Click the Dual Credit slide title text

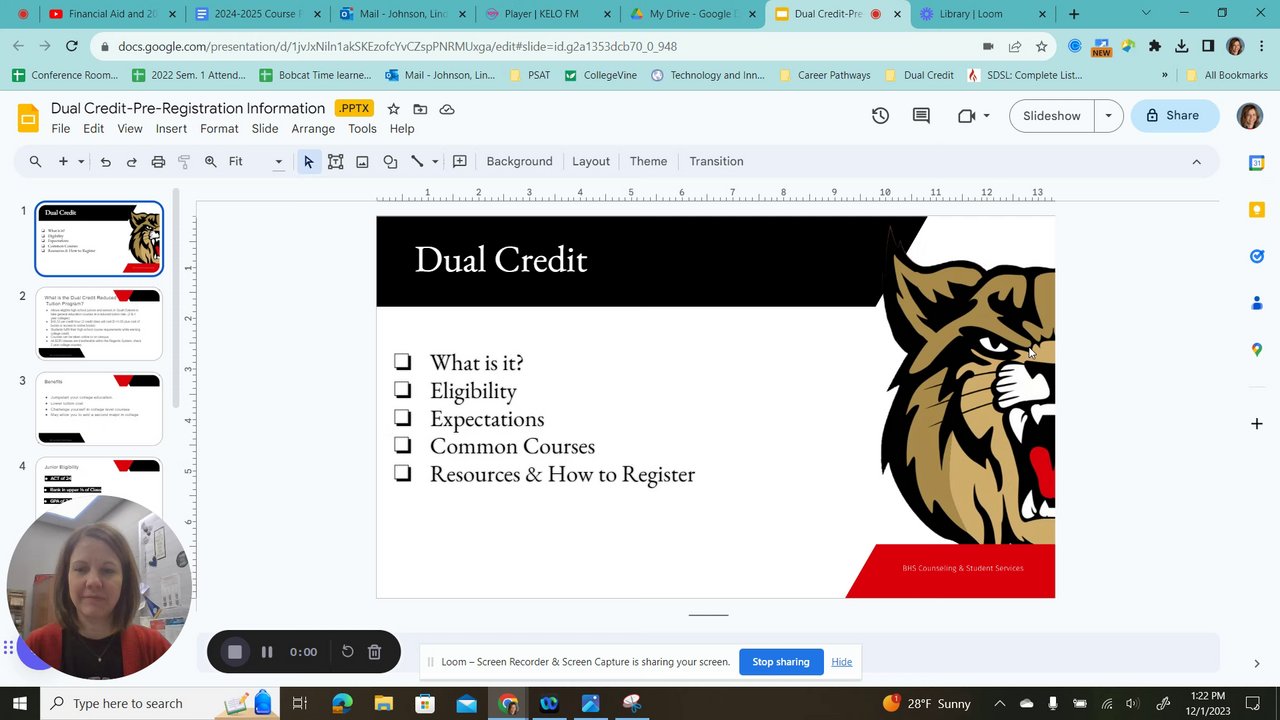coord(501,259)
